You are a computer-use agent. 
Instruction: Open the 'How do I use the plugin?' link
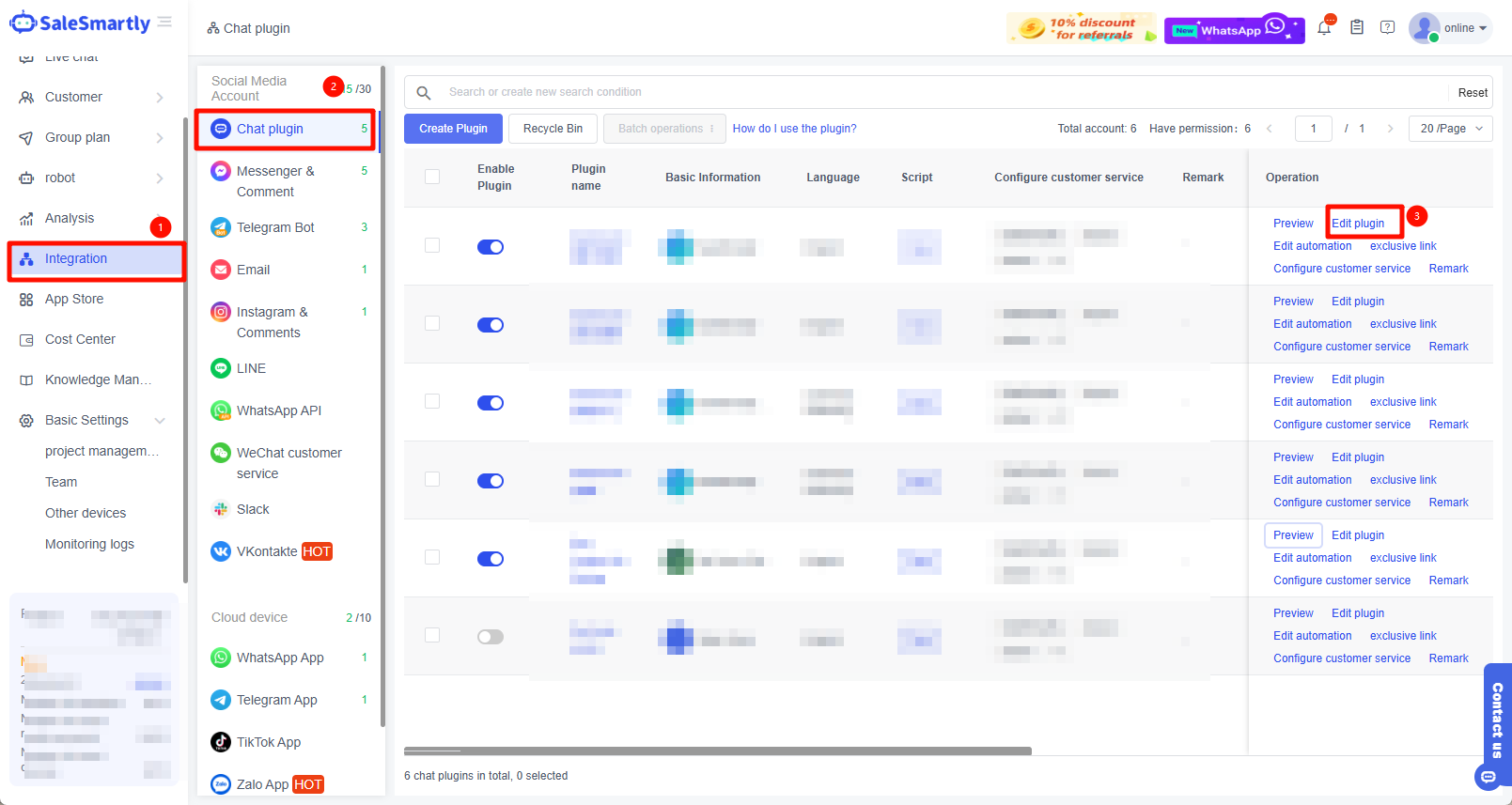tap(794, 129)
